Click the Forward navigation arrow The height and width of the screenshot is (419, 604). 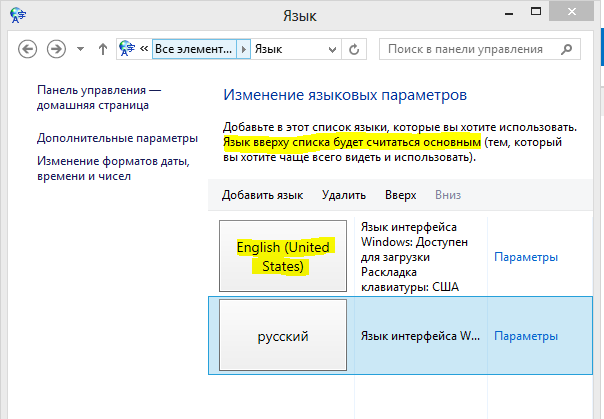point(56,49)
